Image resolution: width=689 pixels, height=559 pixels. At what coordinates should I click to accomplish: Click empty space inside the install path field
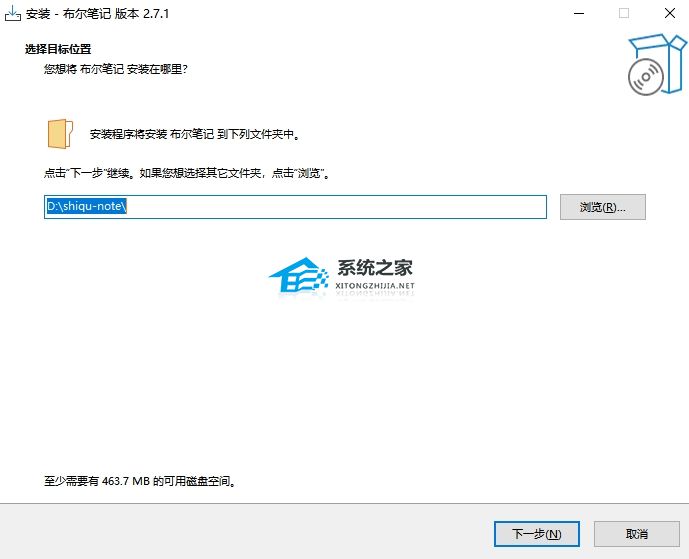pos(336,207)
